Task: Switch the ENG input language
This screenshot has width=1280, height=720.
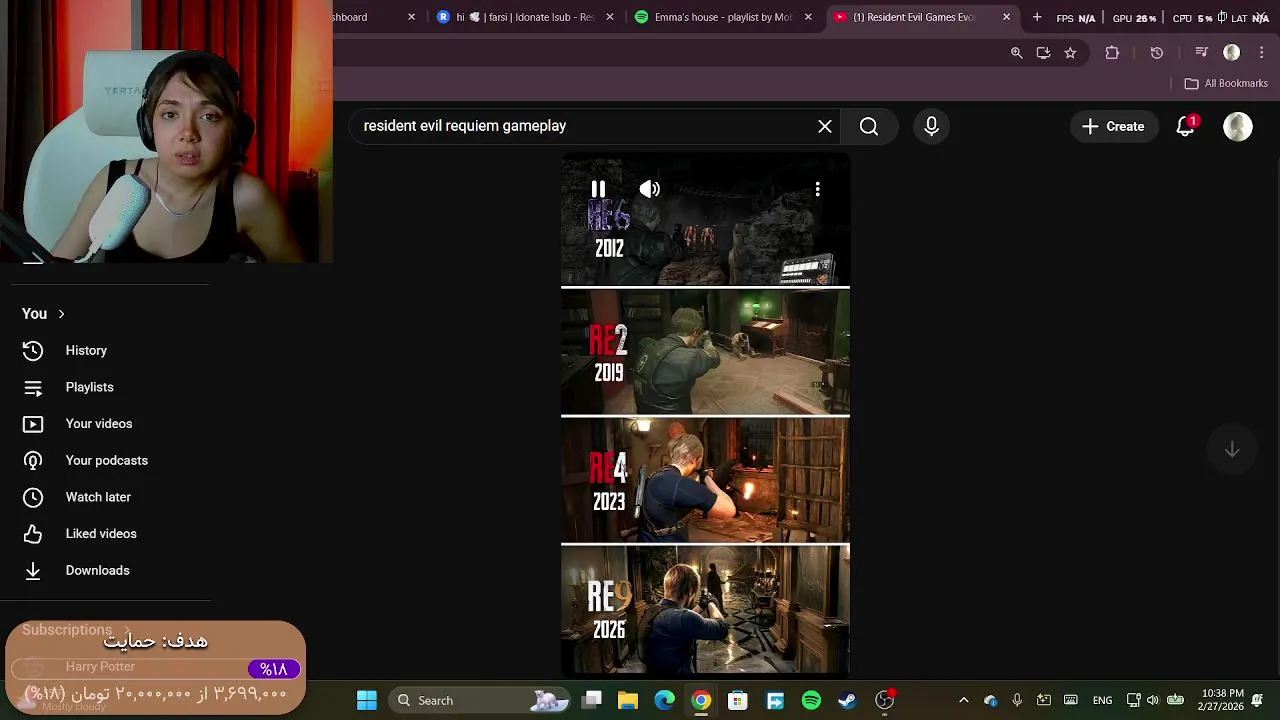Action: pos(1102,700)
